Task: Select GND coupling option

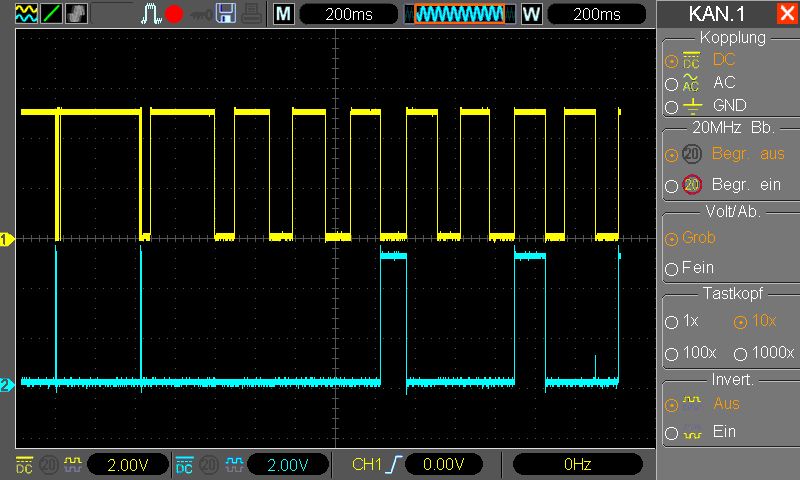Action: pyautogui.click(x=671, y=106)
